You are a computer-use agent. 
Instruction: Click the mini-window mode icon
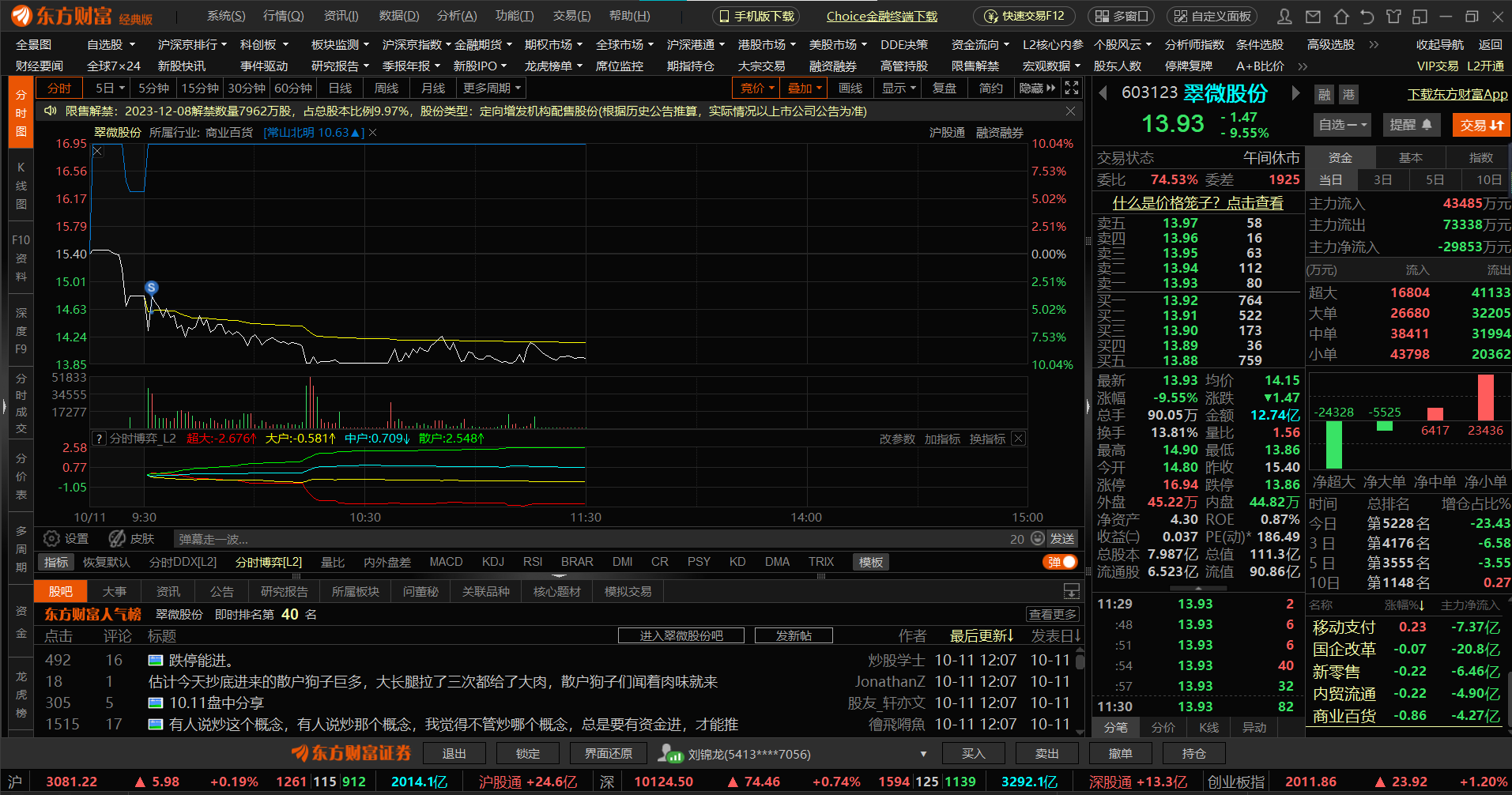point(1420,17)
